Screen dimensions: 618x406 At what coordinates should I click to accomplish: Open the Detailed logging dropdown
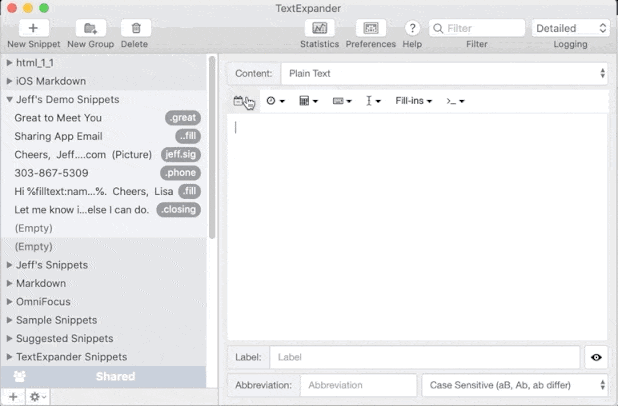pos(571,28)
